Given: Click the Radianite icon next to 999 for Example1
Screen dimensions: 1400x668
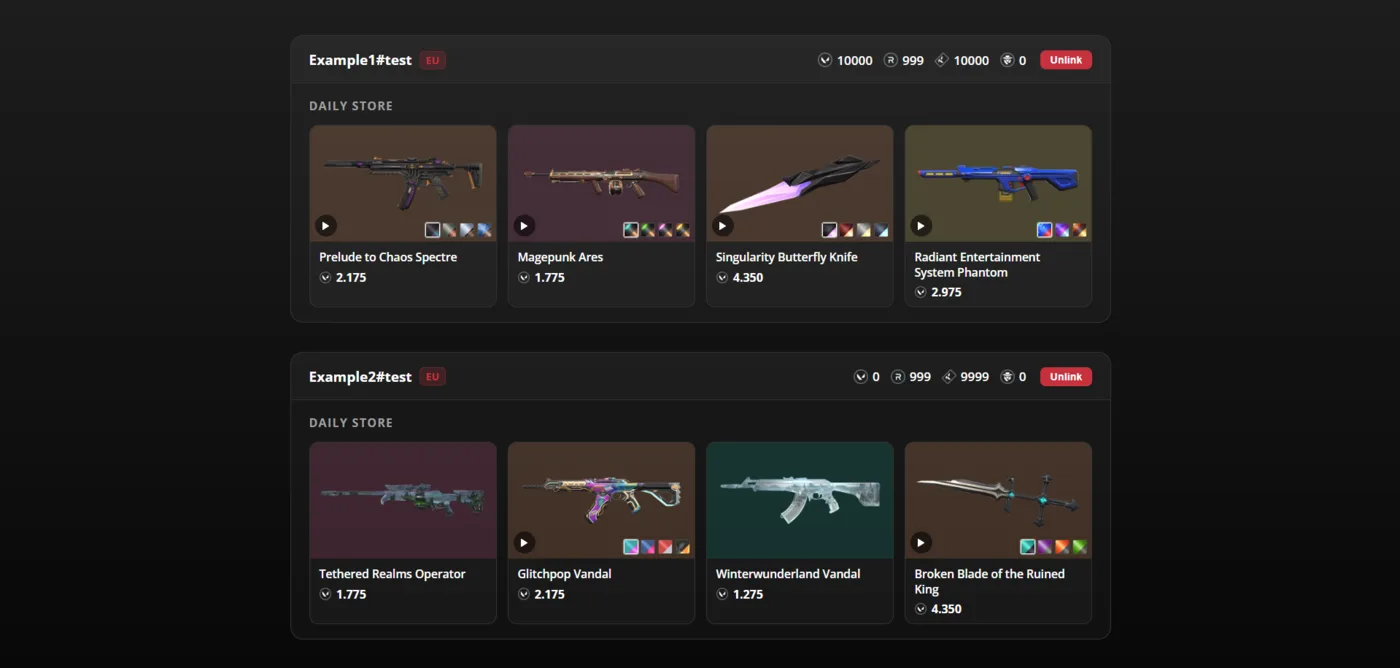Looking at the screenshot, I should (890, 60).
